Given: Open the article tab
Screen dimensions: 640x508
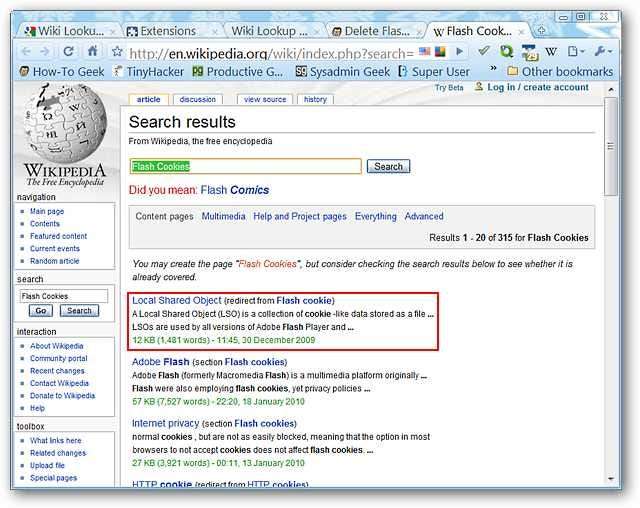Looking at the screenshot, I should tap(148, 100).
